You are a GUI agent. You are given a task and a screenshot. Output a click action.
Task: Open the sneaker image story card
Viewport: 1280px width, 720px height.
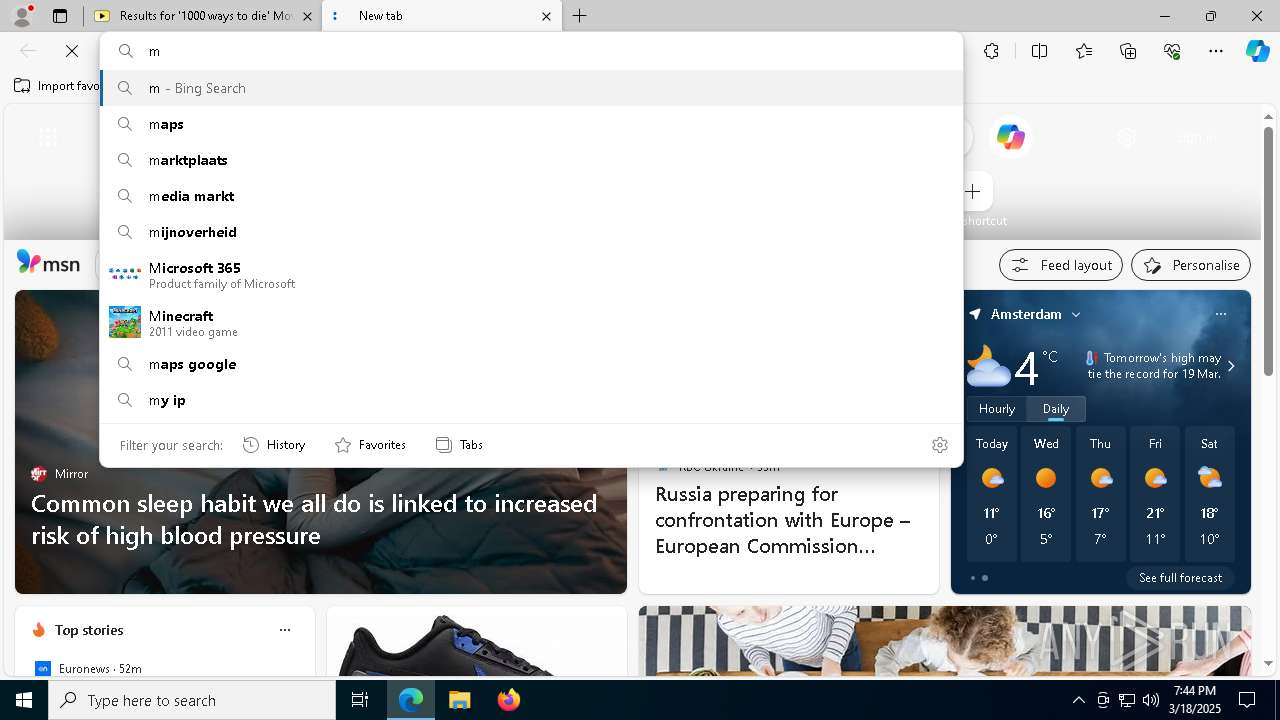477,641
